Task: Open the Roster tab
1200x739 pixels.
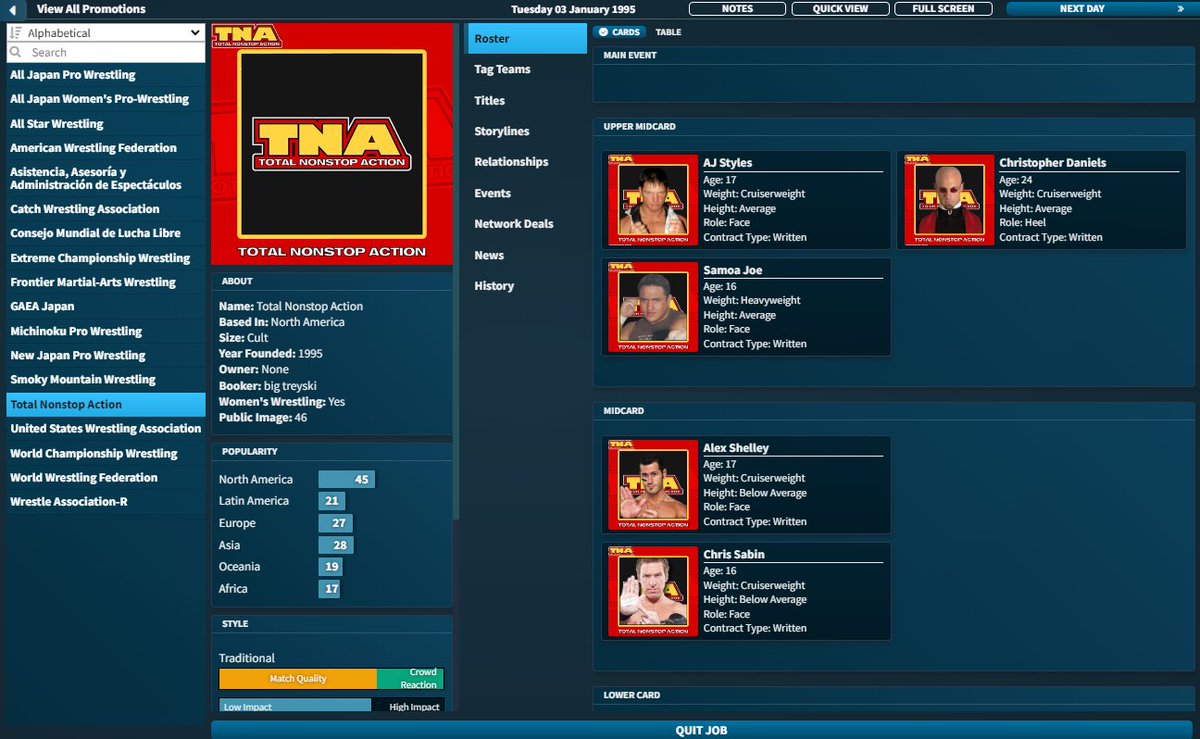Action: coord(527,38)
